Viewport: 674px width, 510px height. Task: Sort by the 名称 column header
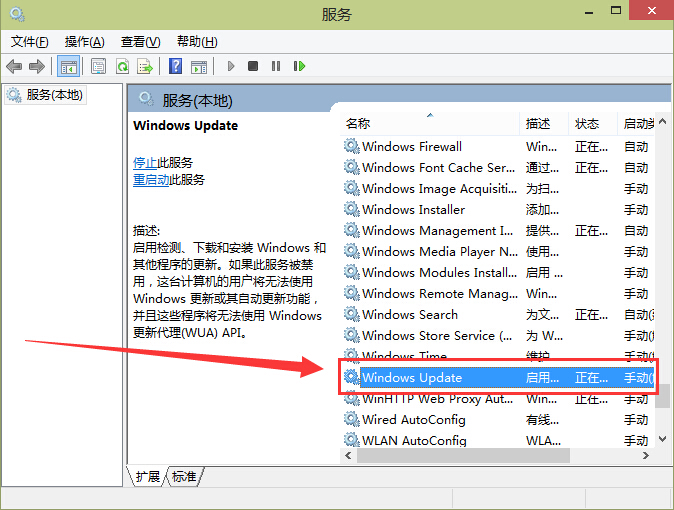[x=358, y=123]
